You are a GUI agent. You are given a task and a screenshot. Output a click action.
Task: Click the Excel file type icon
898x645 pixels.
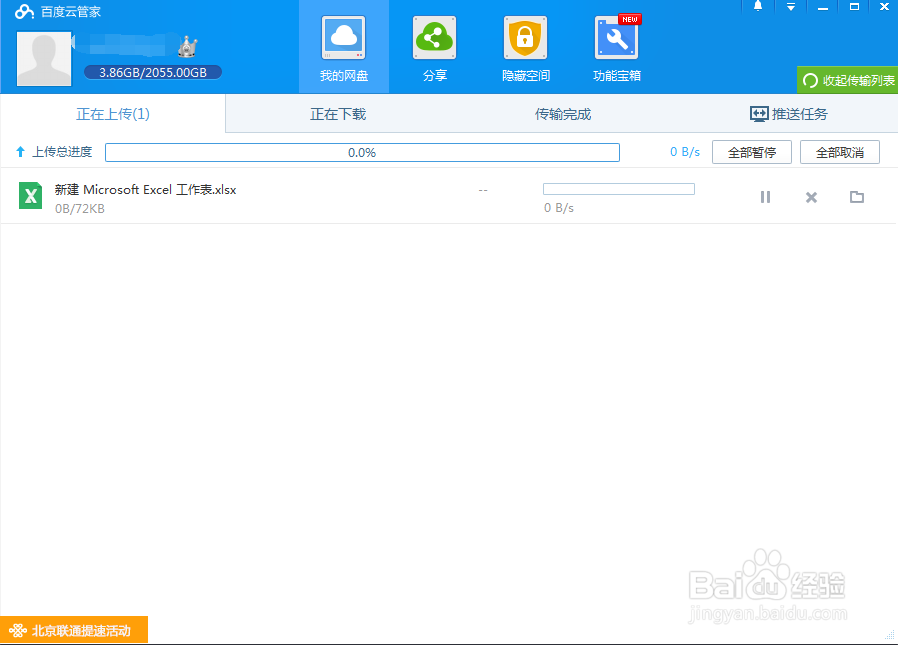pos(30,195)
